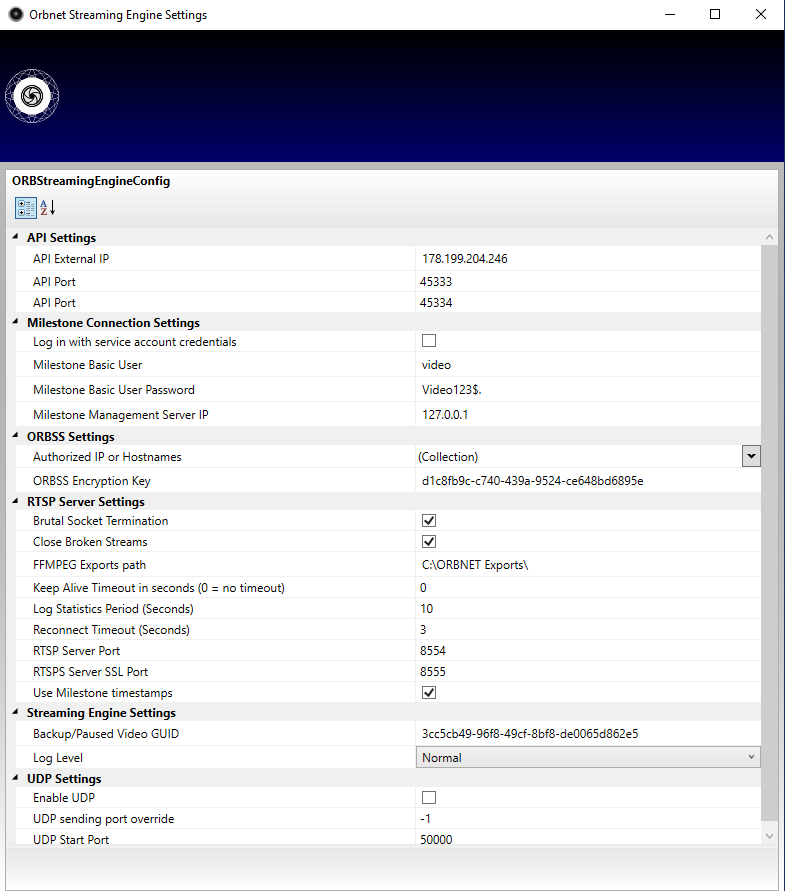The image size is (785, 891).
Task: Collapse Milestone Connection Settings category
Action: [15, 322]
